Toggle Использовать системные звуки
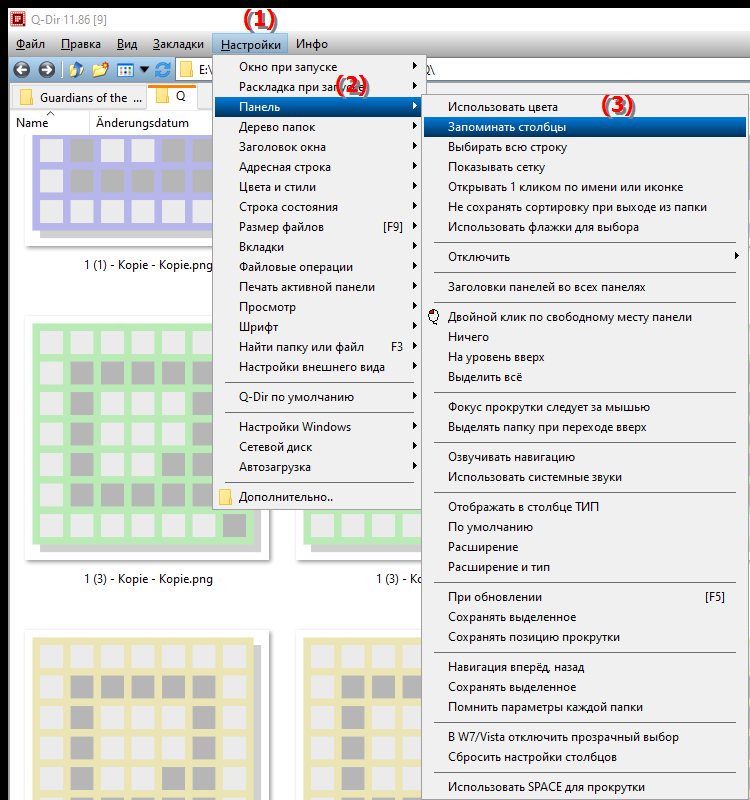Screen dimensions: 750x800 click(x=585, y=477)
